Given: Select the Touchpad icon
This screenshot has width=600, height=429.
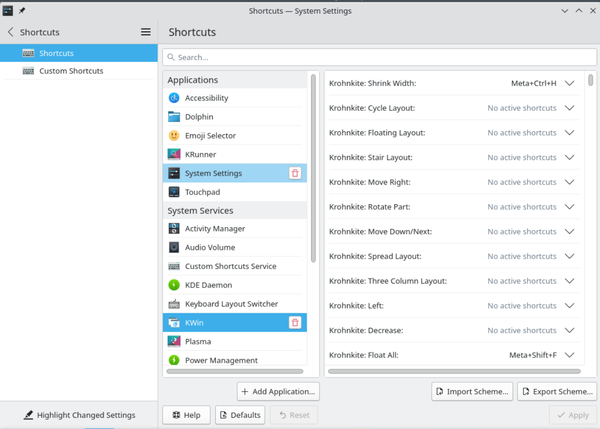Looking at the screenshot, I should pyautogui.click(x=174, y=192).
